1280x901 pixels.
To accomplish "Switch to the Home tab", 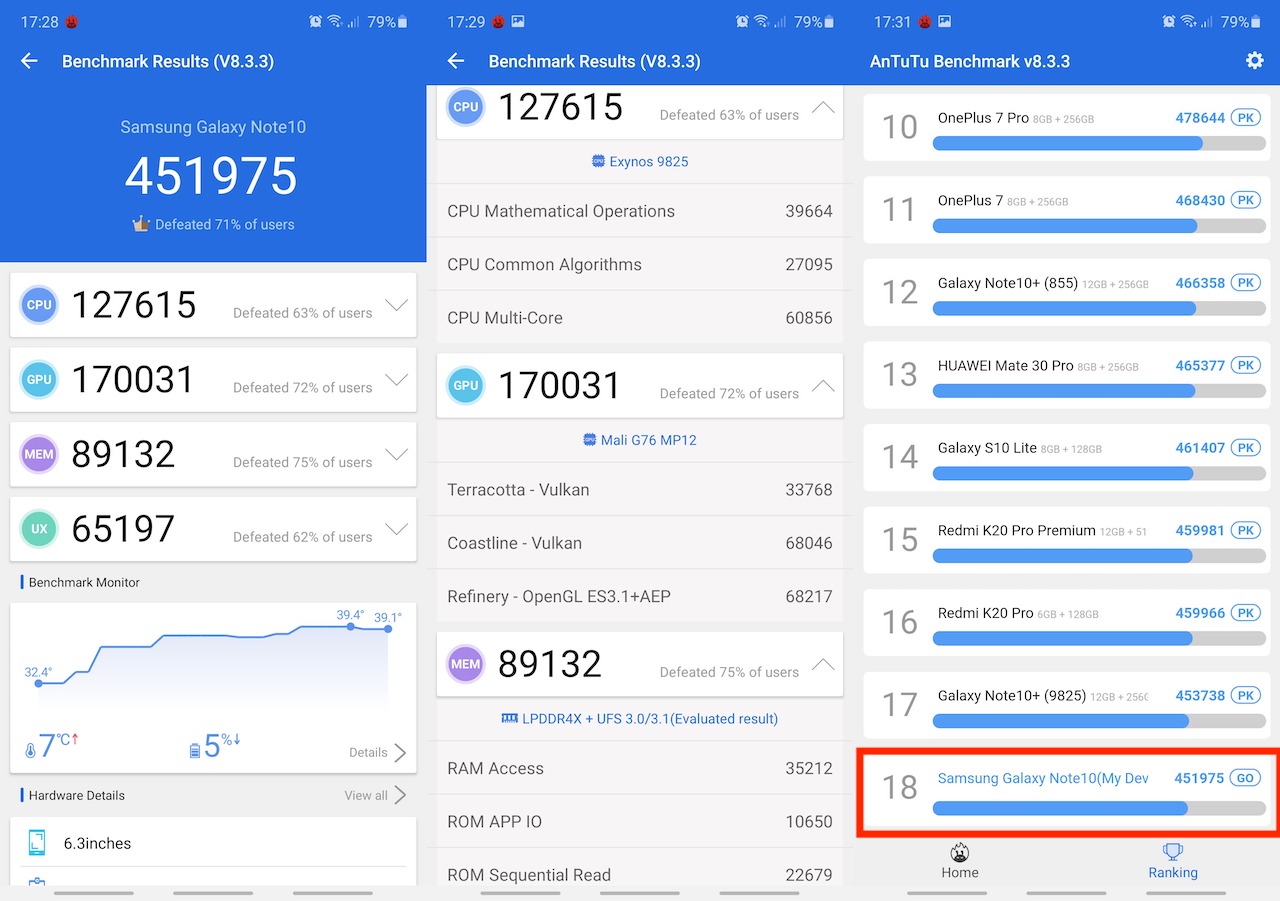I will [x=959, y=860].
